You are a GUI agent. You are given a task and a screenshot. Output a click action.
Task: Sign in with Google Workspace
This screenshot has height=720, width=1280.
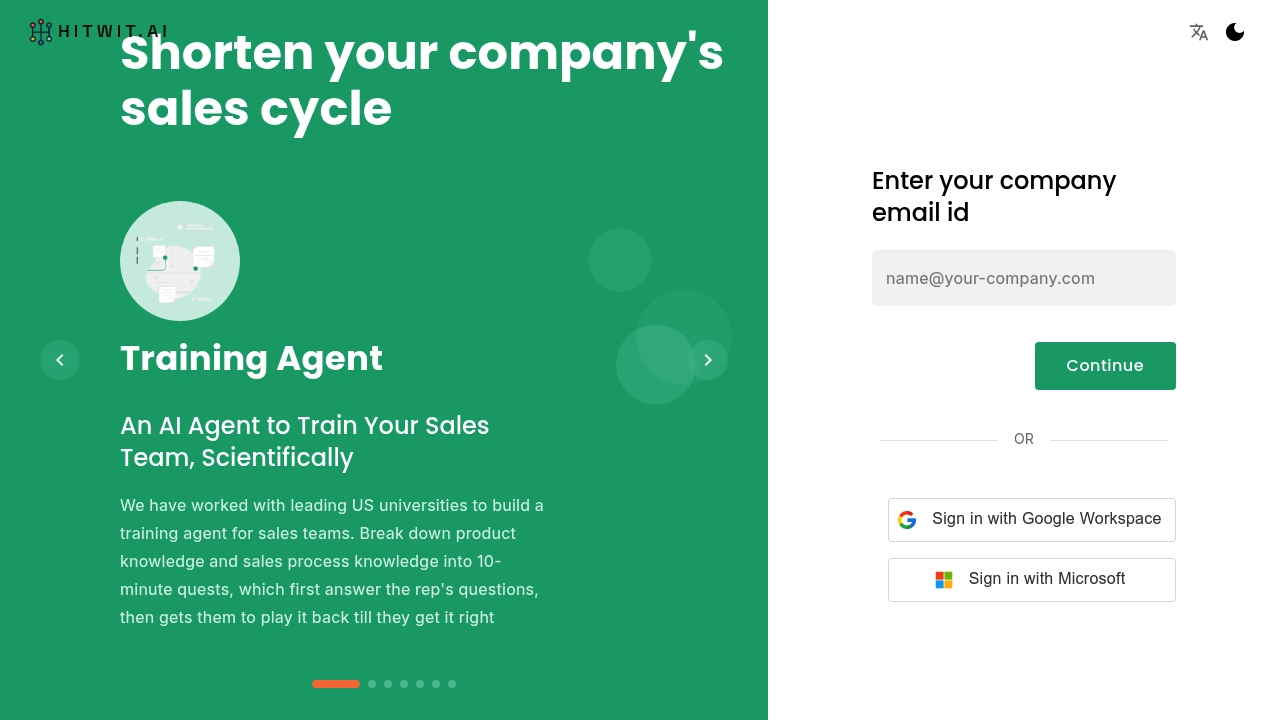pos(1032,520)
